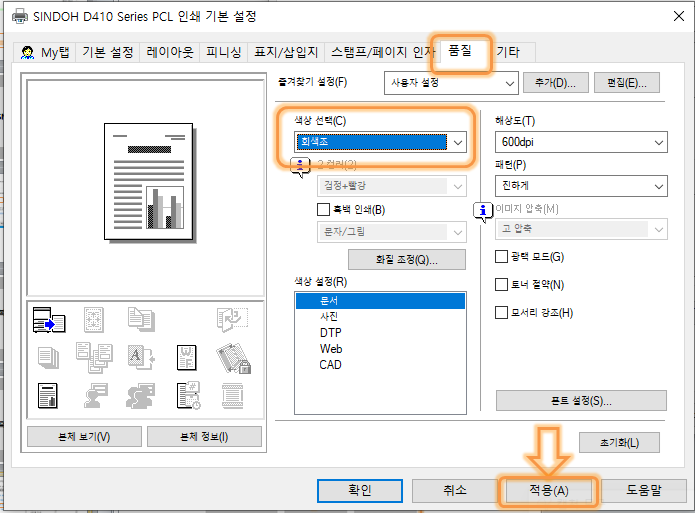
Task: Select 사진 in 색상 설정 list
Action: [380, 316]
